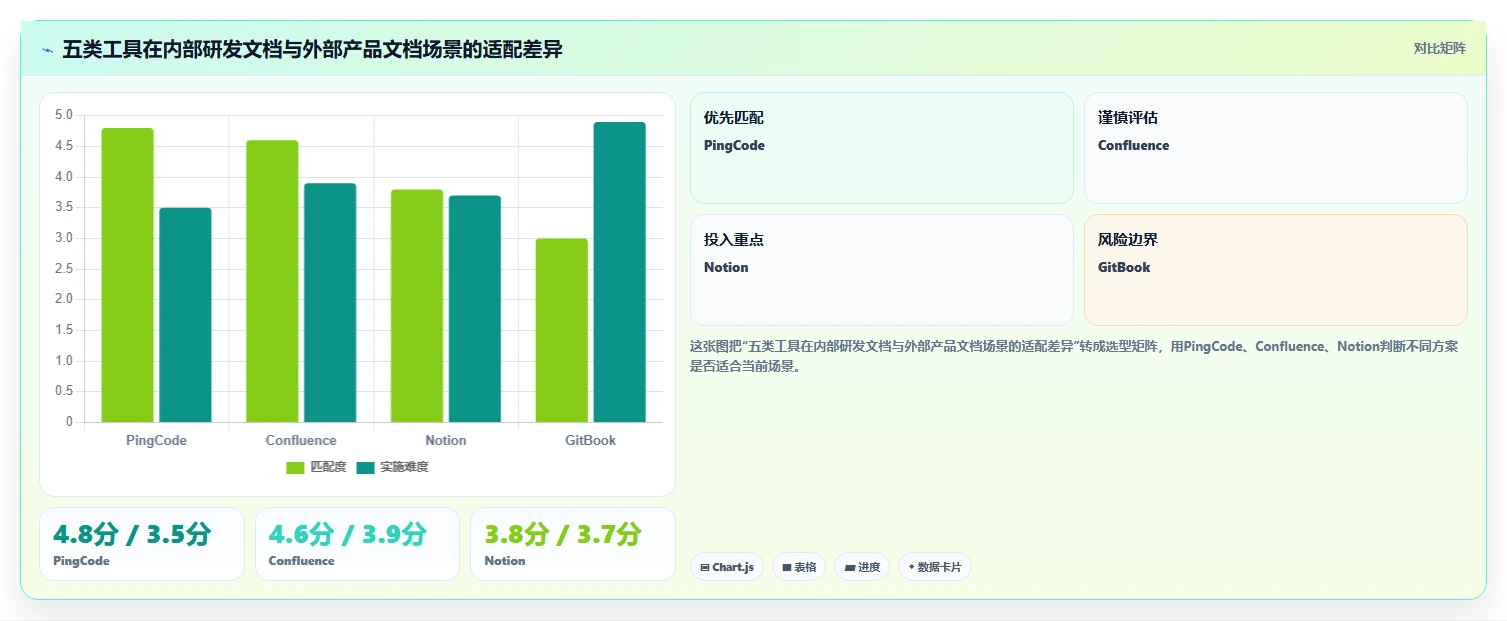Open the 优先匹配 PingCode card

point(881,148)
